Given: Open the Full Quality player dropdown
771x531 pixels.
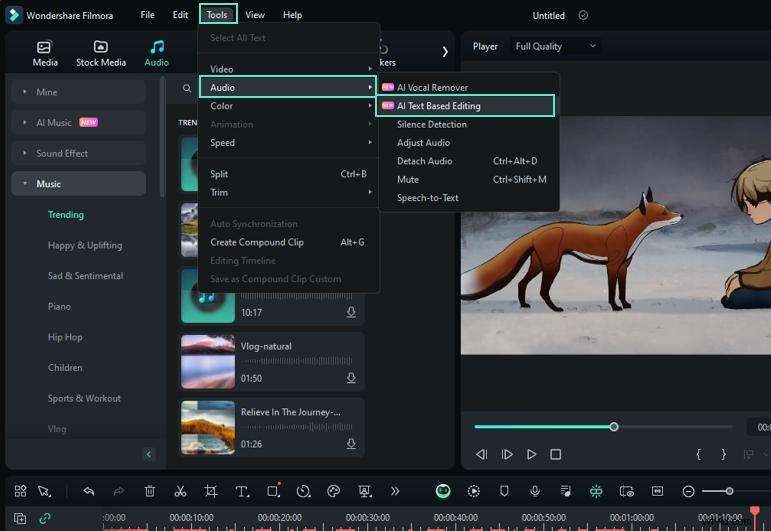Looking at the screenshot, I should tap(555, 46).
